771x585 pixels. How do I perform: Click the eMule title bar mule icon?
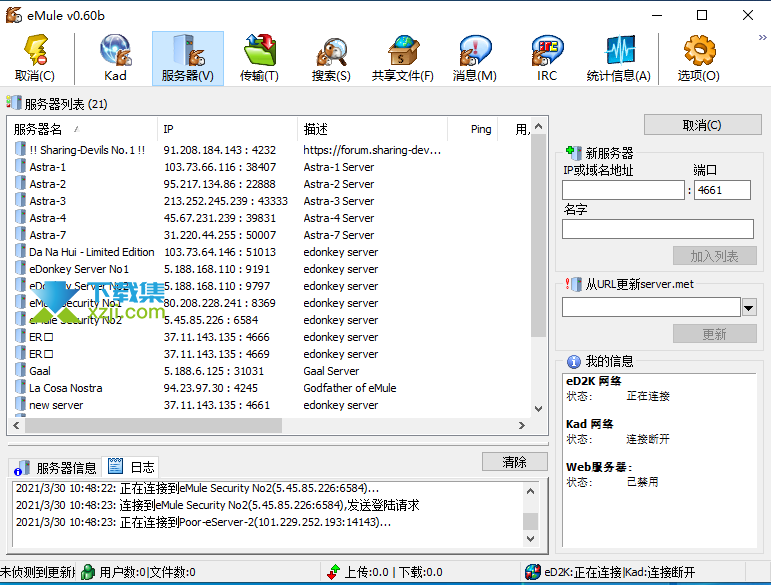(x=14, y=15)
